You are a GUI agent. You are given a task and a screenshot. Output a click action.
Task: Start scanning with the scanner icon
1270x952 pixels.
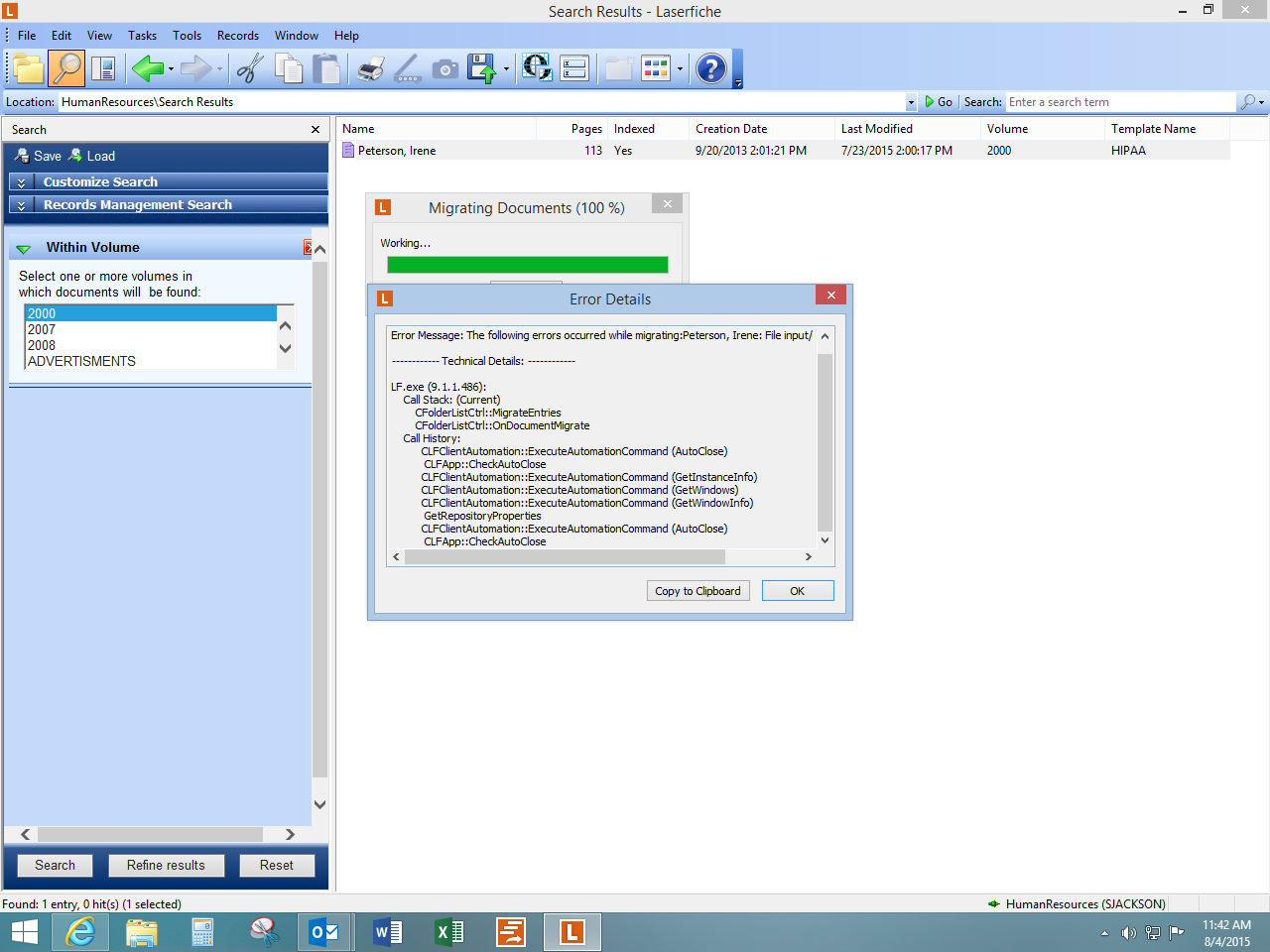(x=407, y=68)
